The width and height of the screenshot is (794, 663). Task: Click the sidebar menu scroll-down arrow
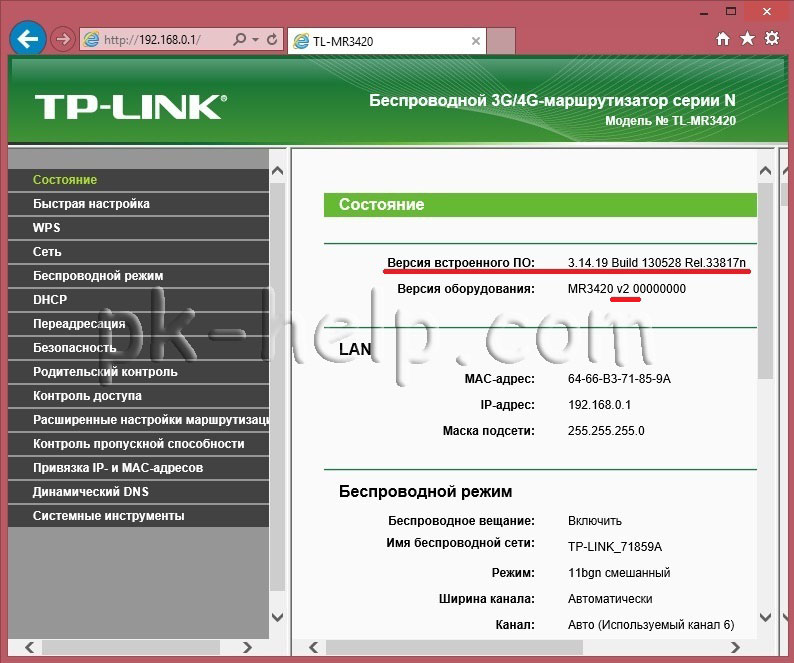[x=277, y=617]
